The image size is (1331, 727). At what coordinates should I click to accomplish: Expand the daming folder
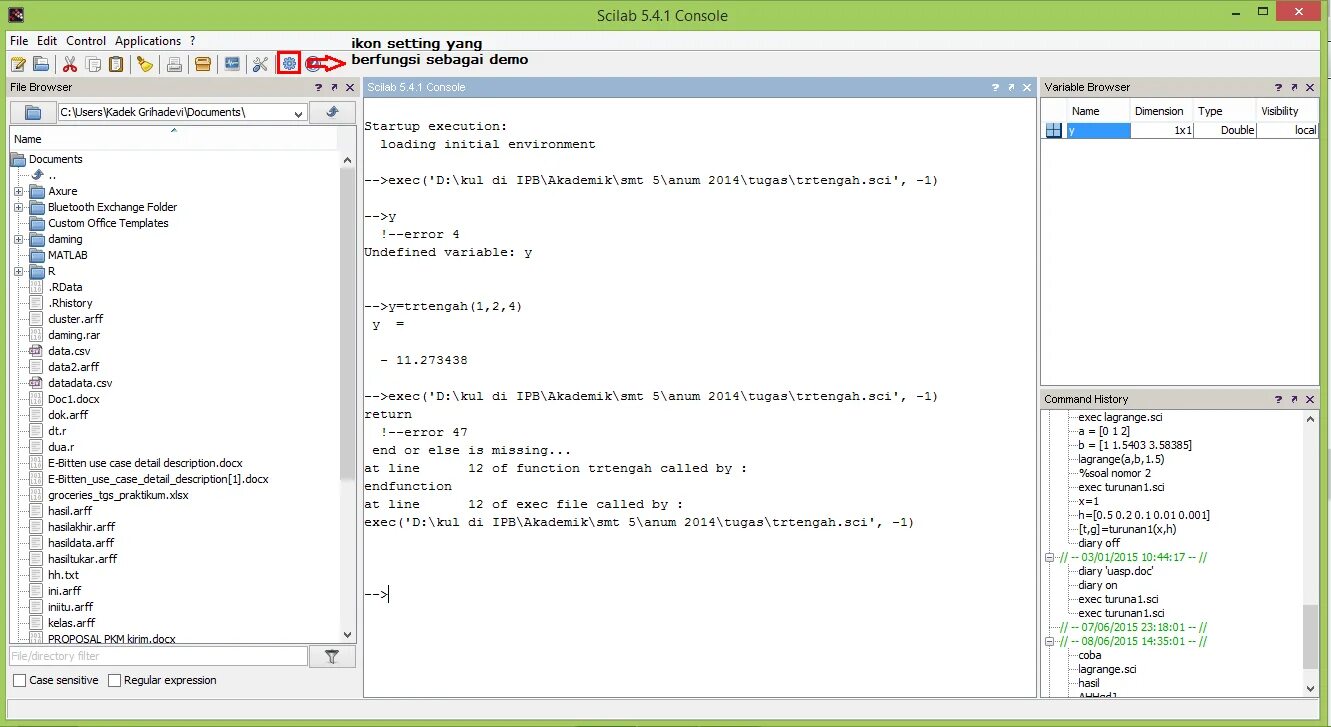point(18,239)
